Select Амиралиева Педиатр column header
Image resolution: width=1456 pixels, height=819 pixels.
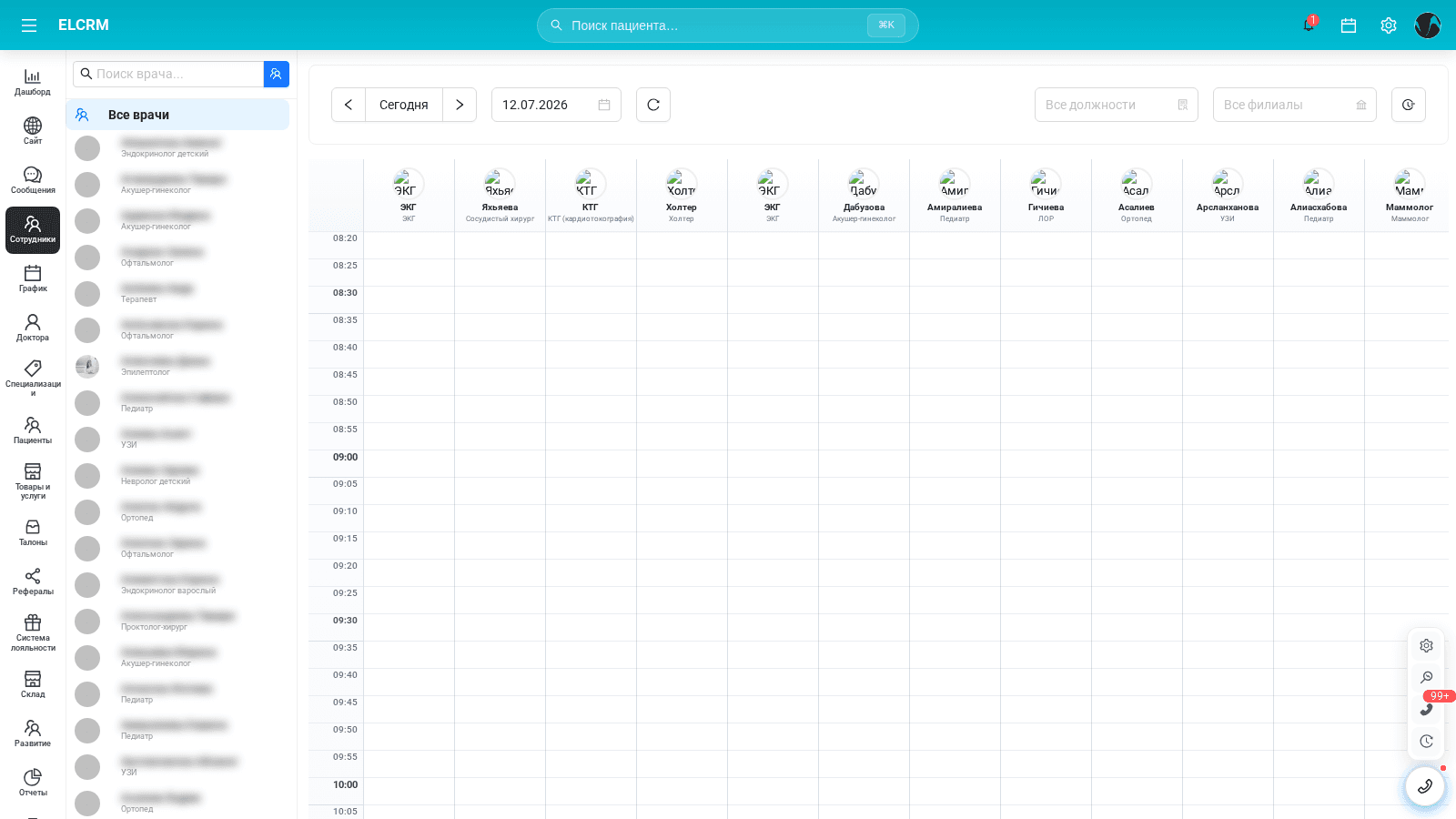pos(955,196)
